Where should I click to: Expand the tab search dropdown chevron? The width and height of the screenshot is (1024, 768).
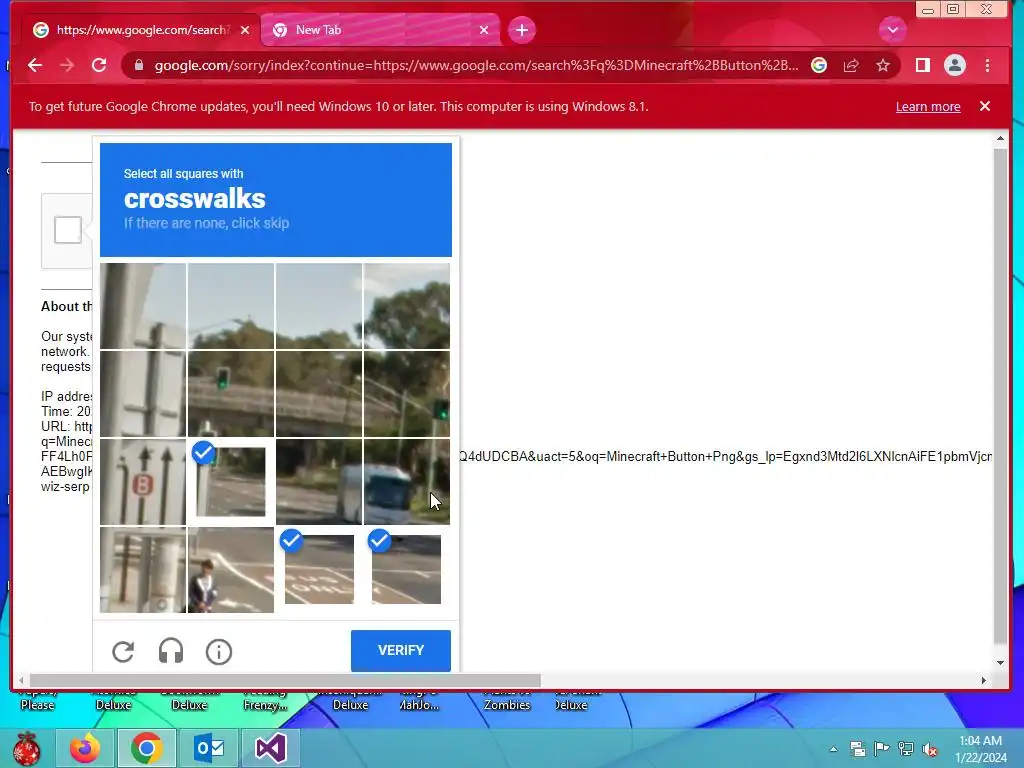892,30
